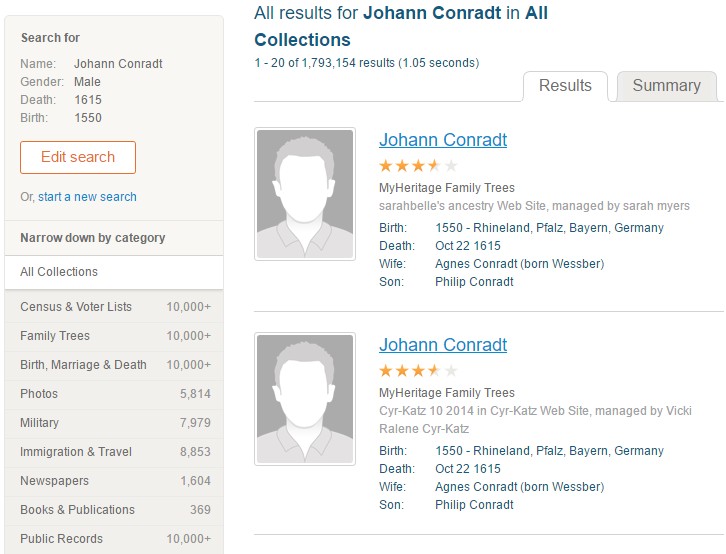Open the second Johann Conradt result link
Viewport: 726px width, 554px height.
pyautogui.click(x=443, y=345)
